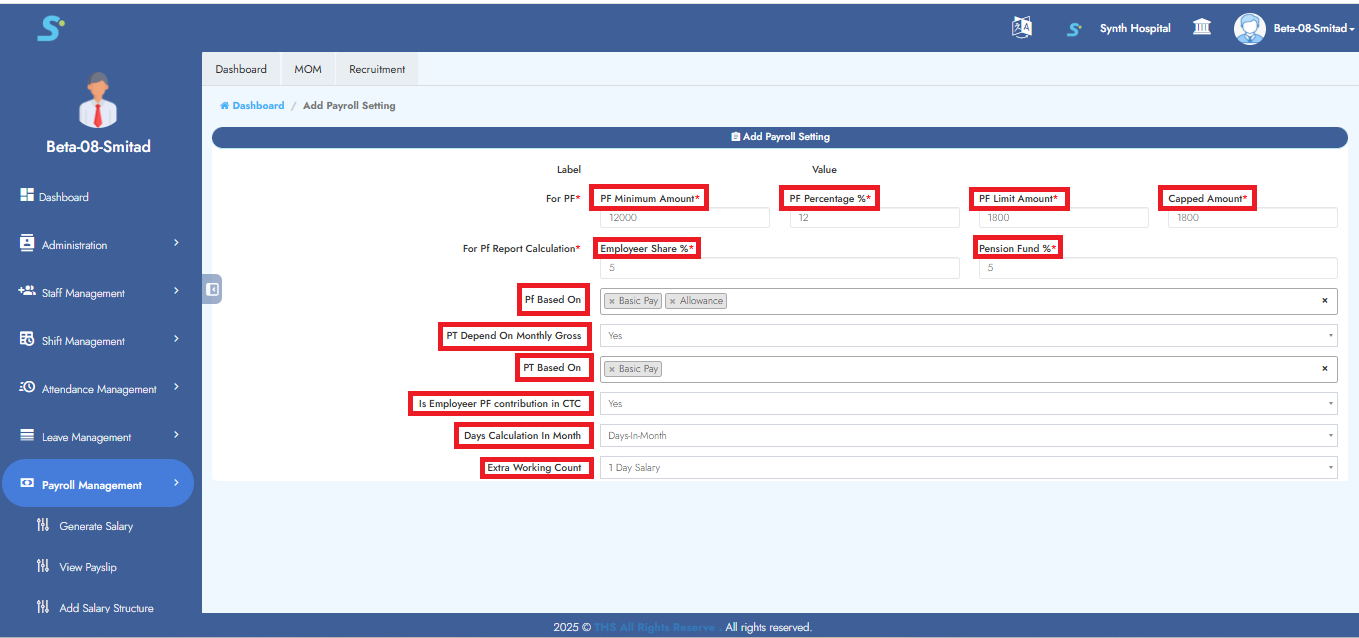Open Add Salary Structure in sidebar

point(106,608)
